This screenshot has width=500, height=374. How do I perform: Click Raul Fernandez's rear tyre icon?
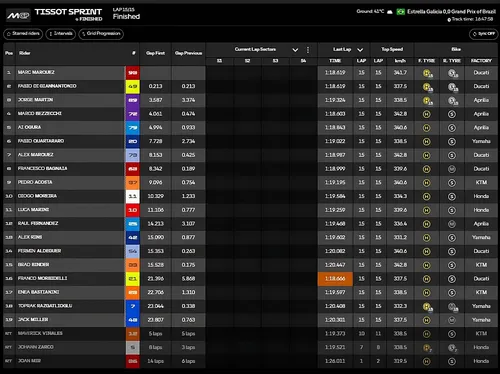(452, 224)
